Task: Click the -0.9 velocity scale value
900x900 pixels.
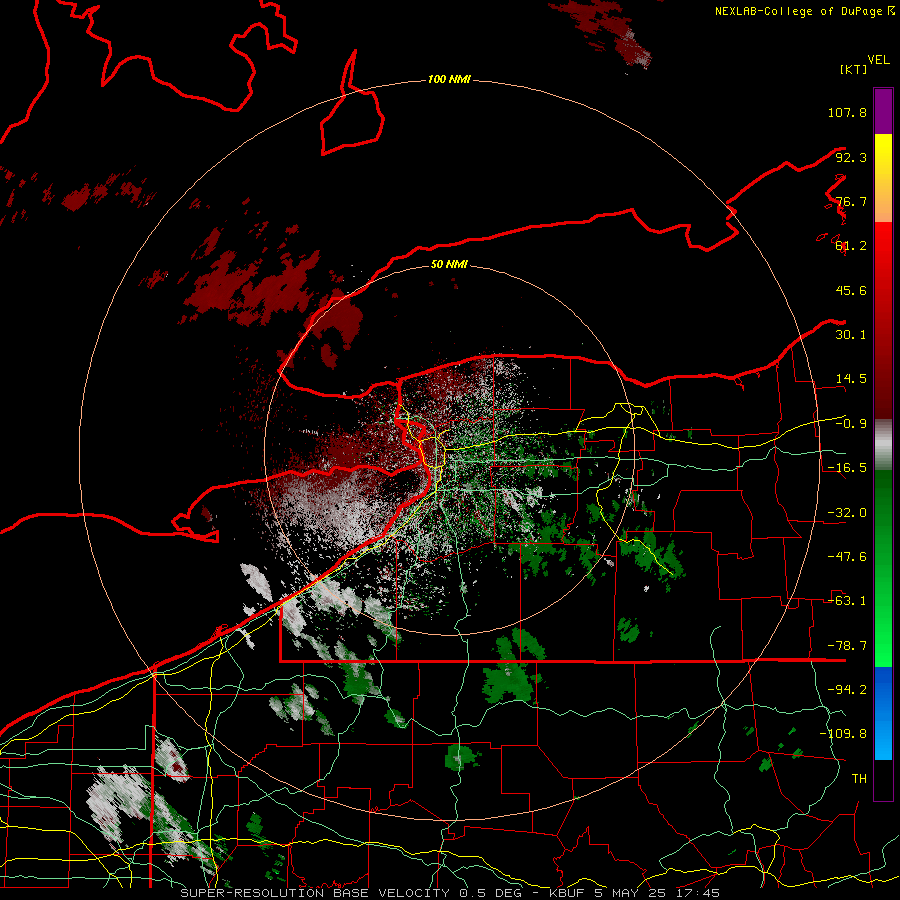Action: pyautogui.click(x=851, y=424)
